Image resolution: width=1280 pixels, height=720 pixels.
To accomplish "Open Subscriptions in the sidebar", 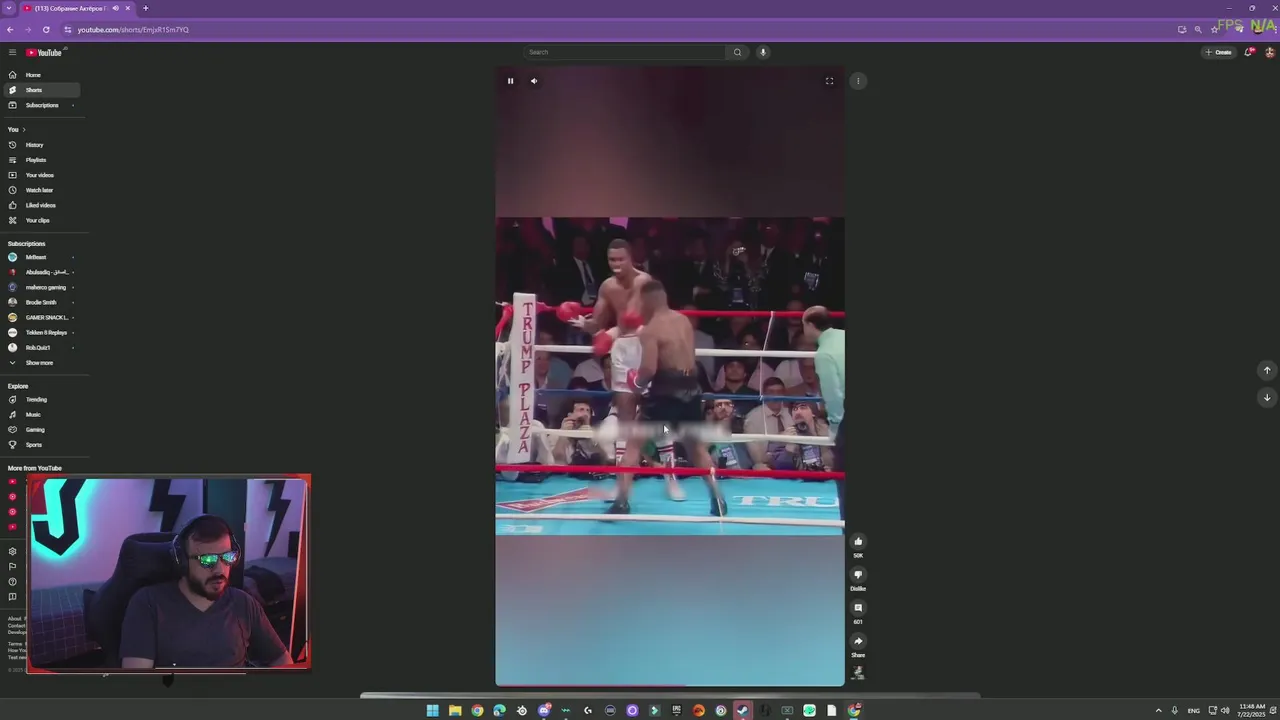I will [40, 105].
